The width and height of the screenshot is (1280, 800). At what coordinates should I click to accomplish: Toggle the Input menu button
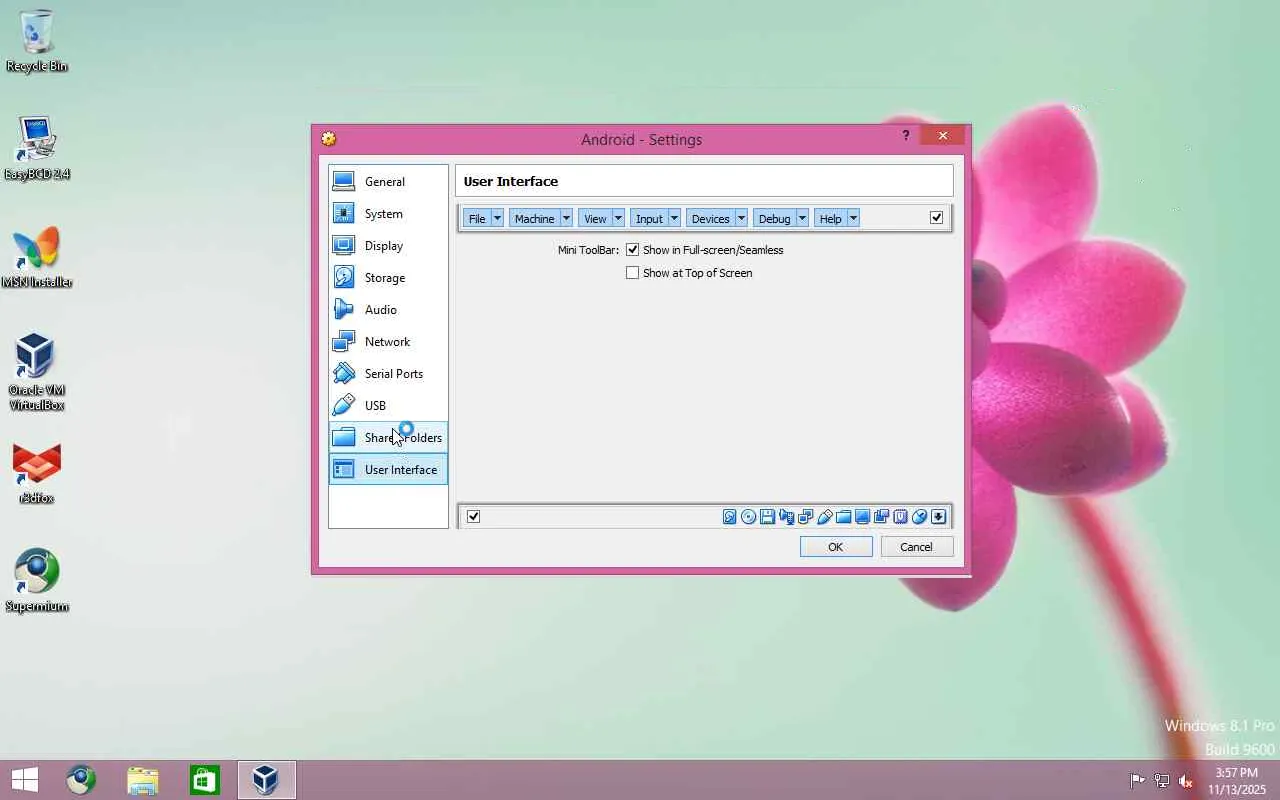649,219
